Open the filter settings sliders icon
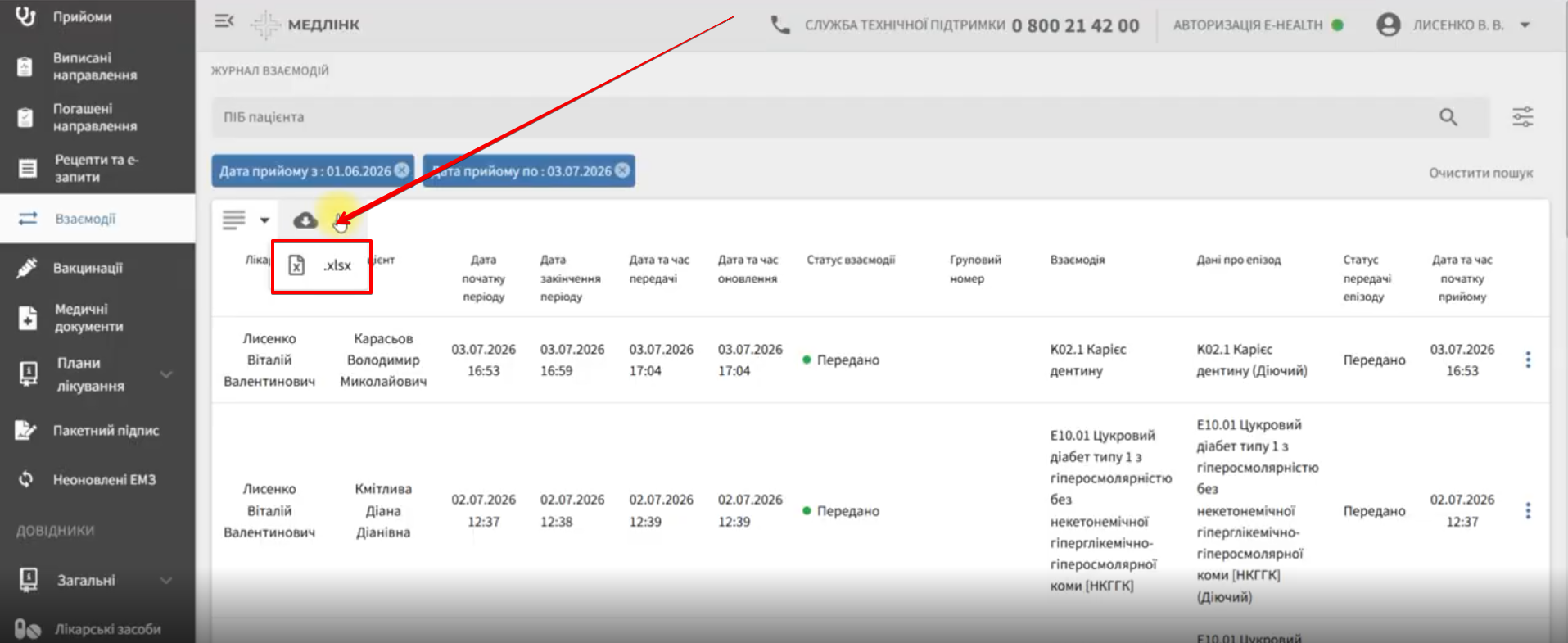This screenshot has height=643, width=1568. coord(1522,117)
